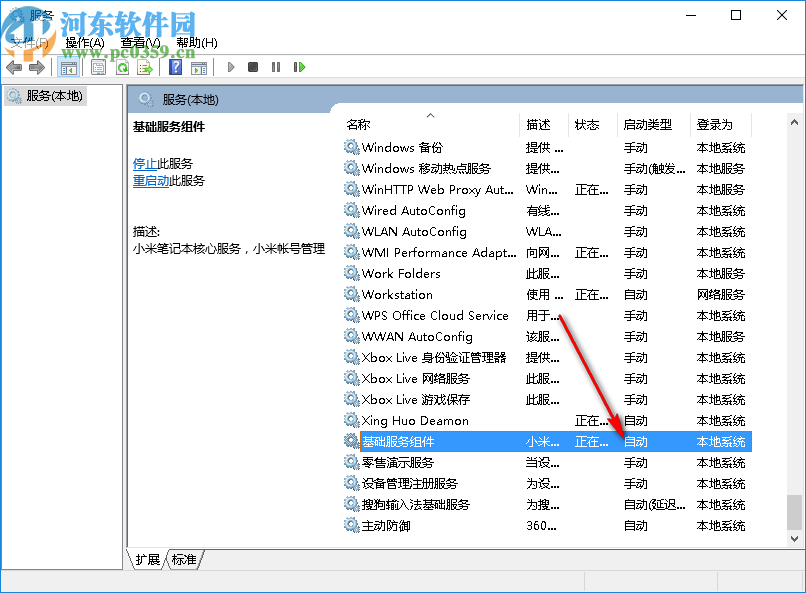Open the 查看(V) menu

click(x=140, y=43)
